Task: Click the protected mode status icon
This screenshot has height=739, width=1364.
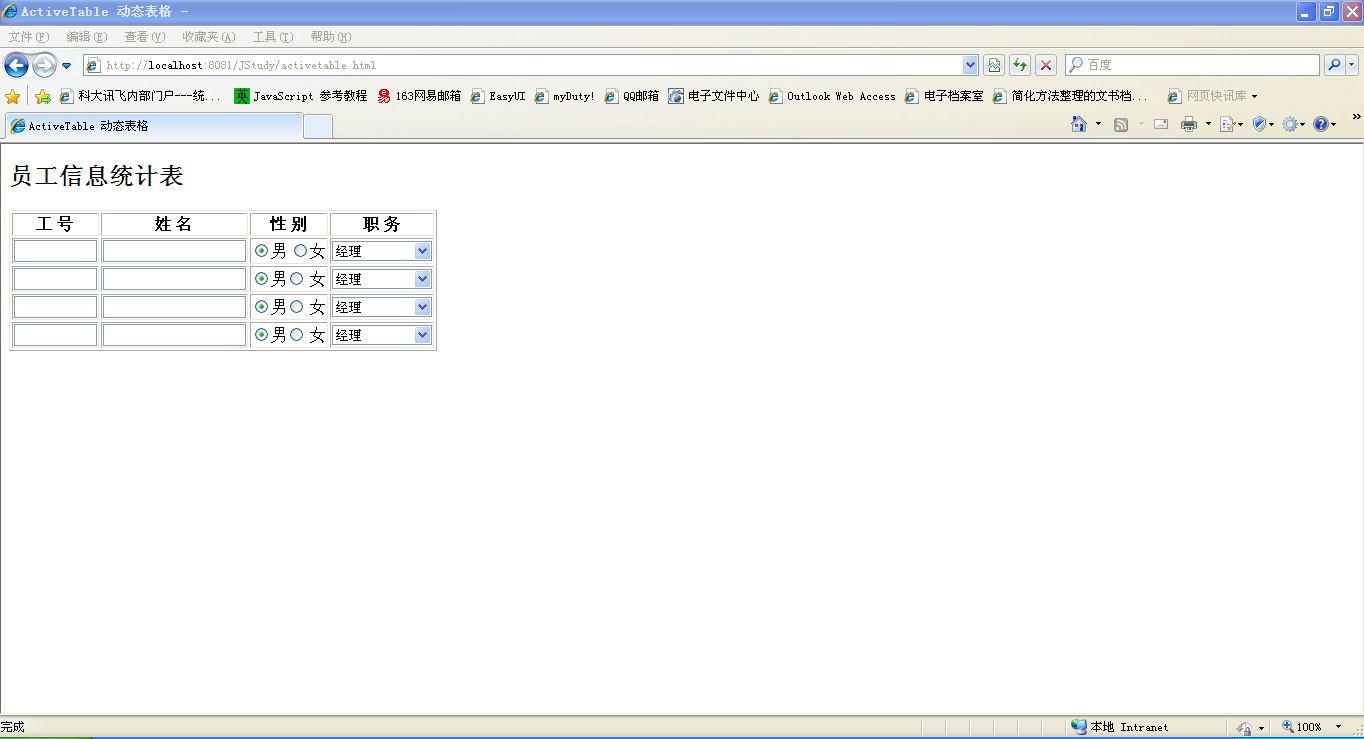Action: 1245,728
